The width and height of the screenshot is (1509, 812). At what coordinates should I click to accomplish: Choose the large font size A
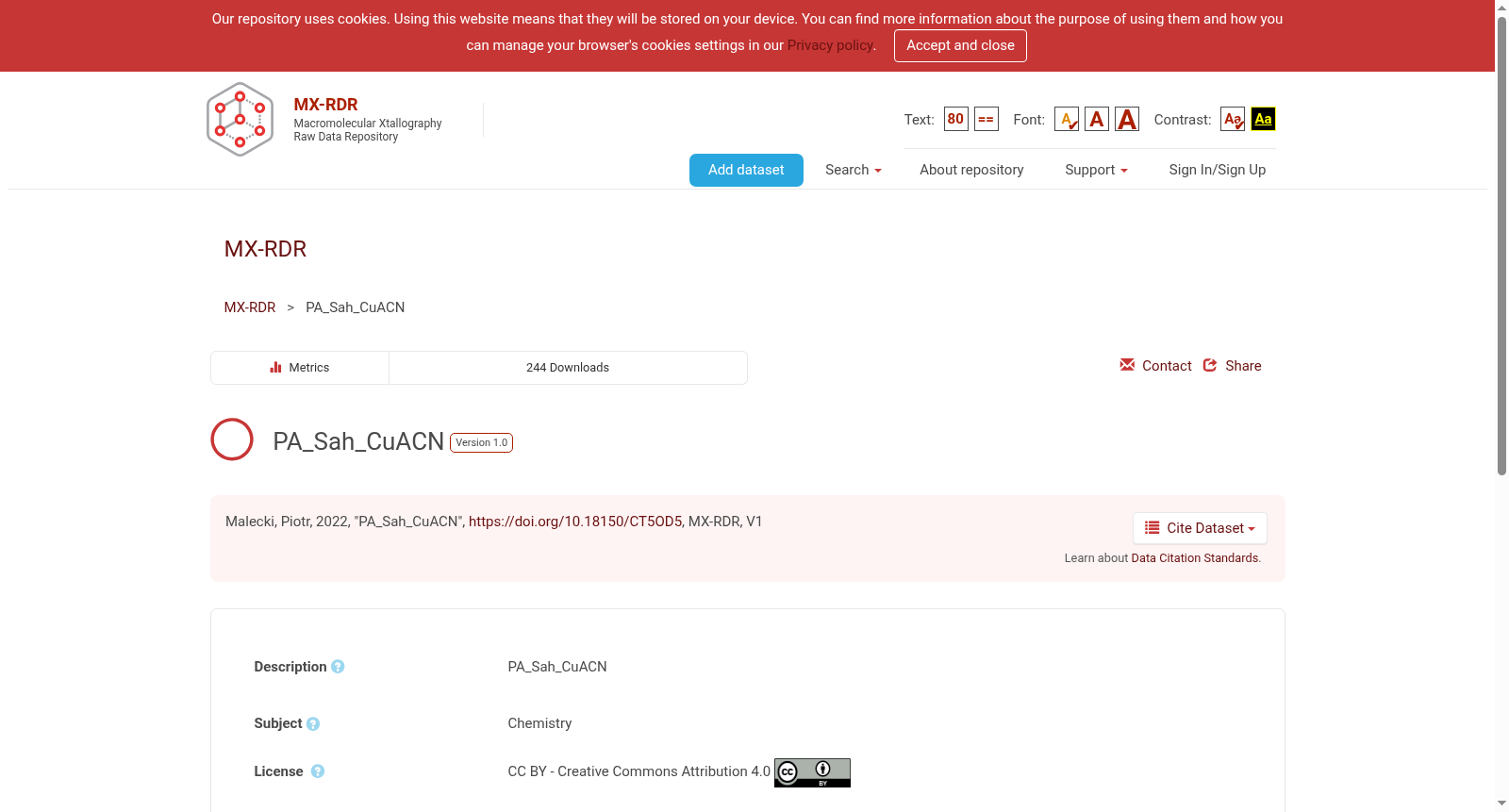click(x=1127, y=119)
